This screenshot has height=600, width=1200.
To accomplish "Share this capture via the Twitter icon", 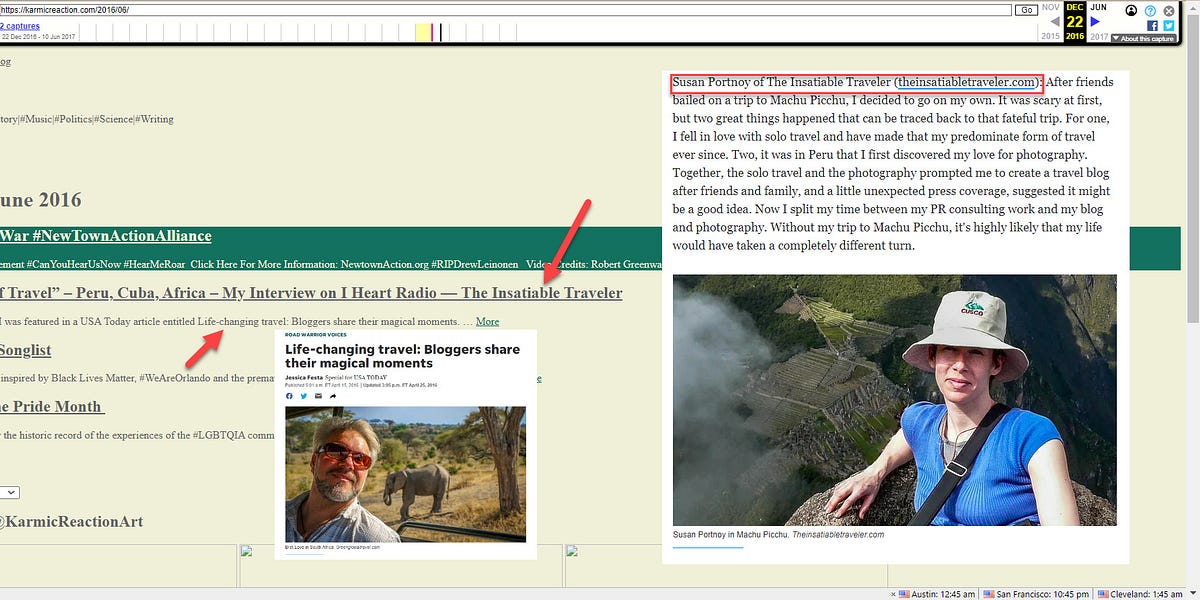I will [1169, 26].
